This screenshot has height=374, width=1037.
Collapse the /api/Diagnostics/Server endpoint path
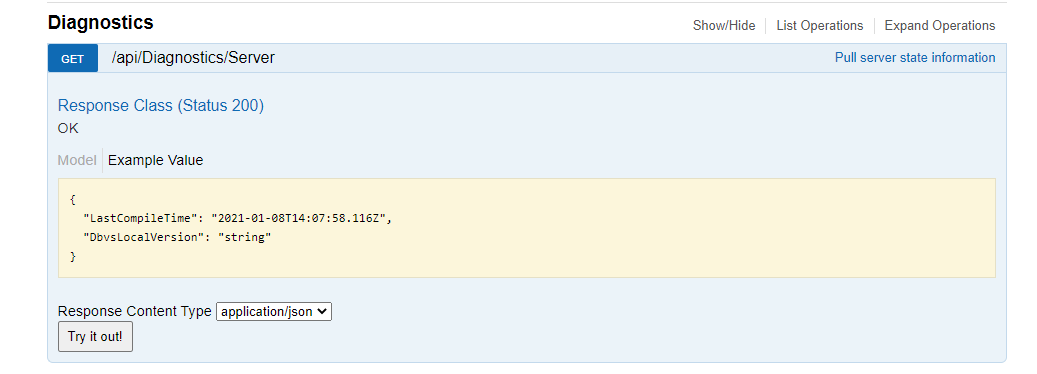click(193, 58)
